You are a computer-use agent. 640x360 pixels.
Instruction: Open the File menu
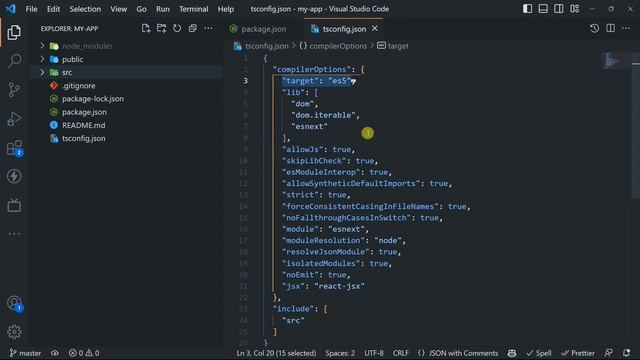click(x=31, y=9)
